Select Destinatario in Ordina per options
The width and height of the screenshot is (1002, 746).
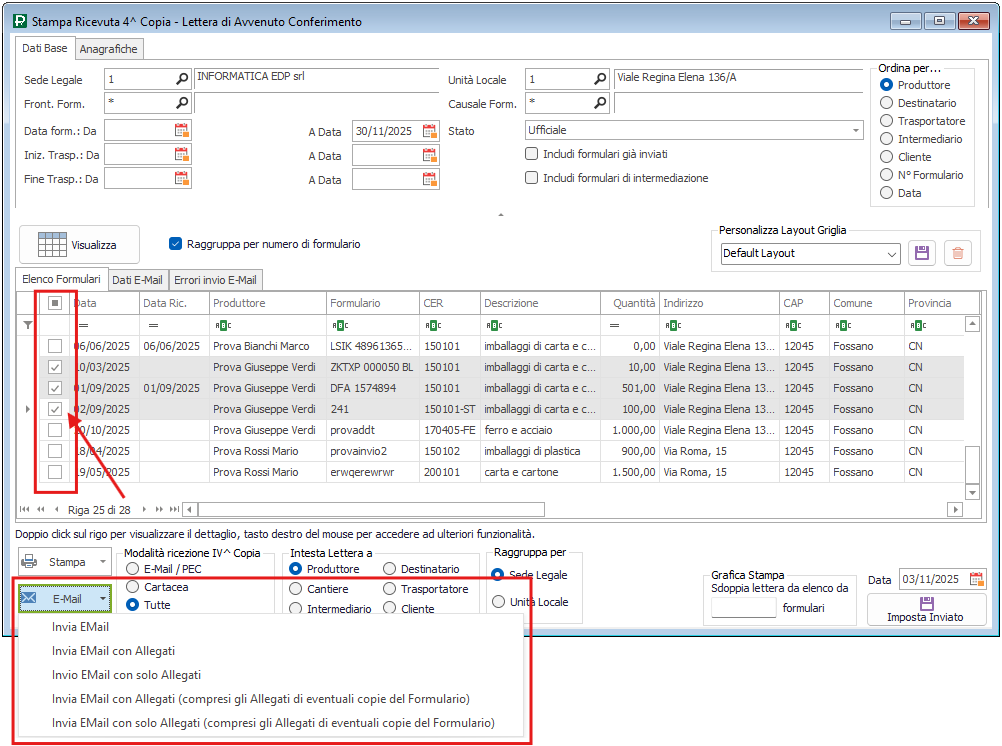click(886, 103)
